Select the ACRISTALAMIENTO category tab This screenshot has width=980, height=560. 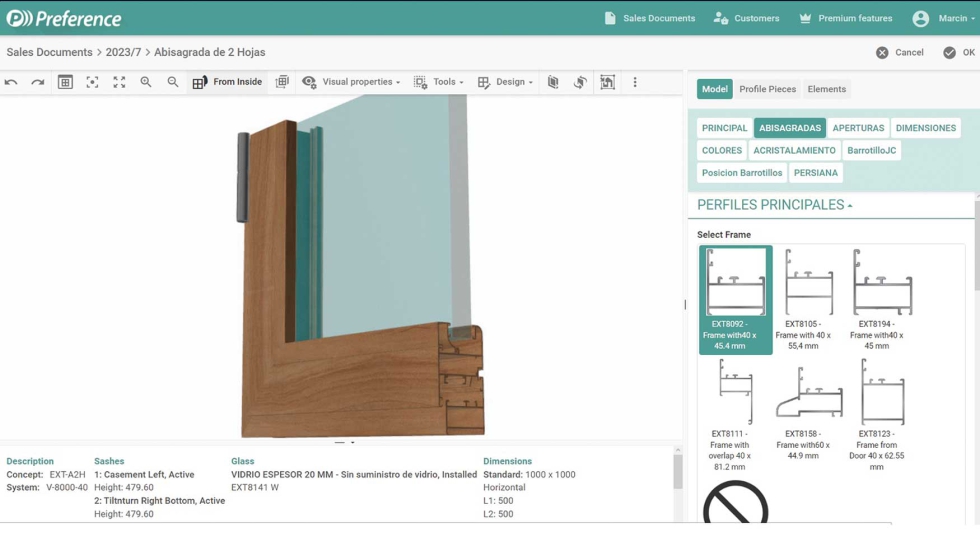click(794, 151)
